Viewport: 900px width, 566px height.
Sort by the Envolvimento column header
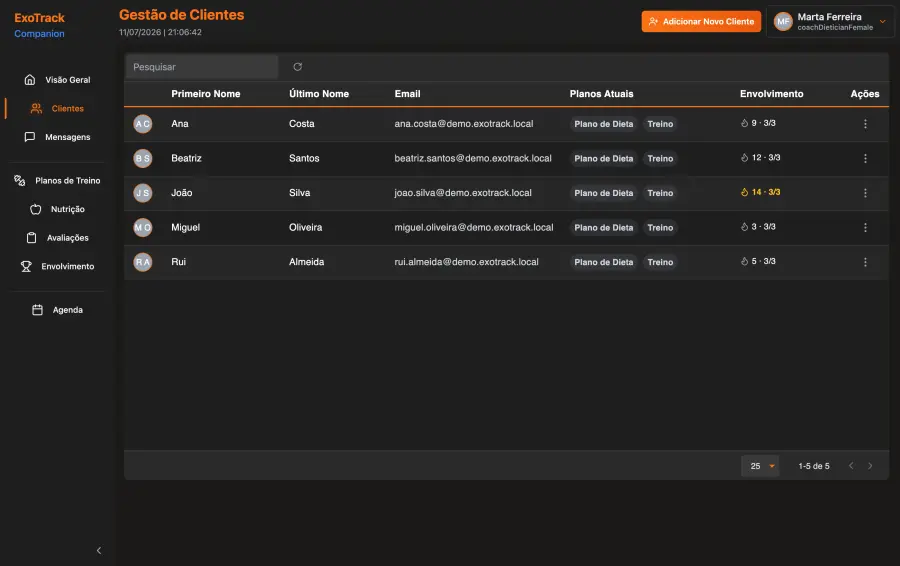tap(771, 94)
